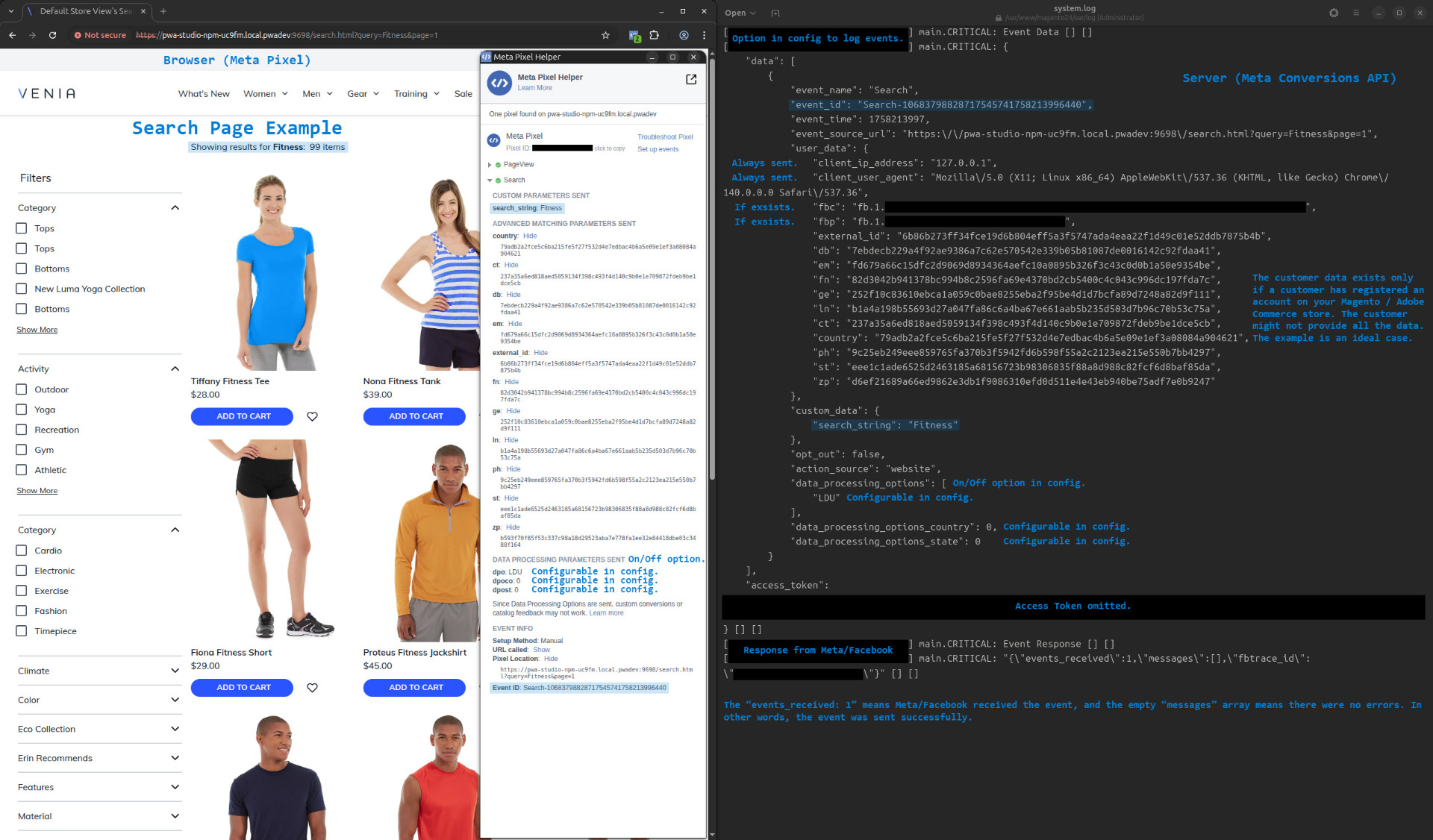Viewport: 1433px width, 840px height.
Task: Click Show More under Activity filters
Action: tap(37, 491)
